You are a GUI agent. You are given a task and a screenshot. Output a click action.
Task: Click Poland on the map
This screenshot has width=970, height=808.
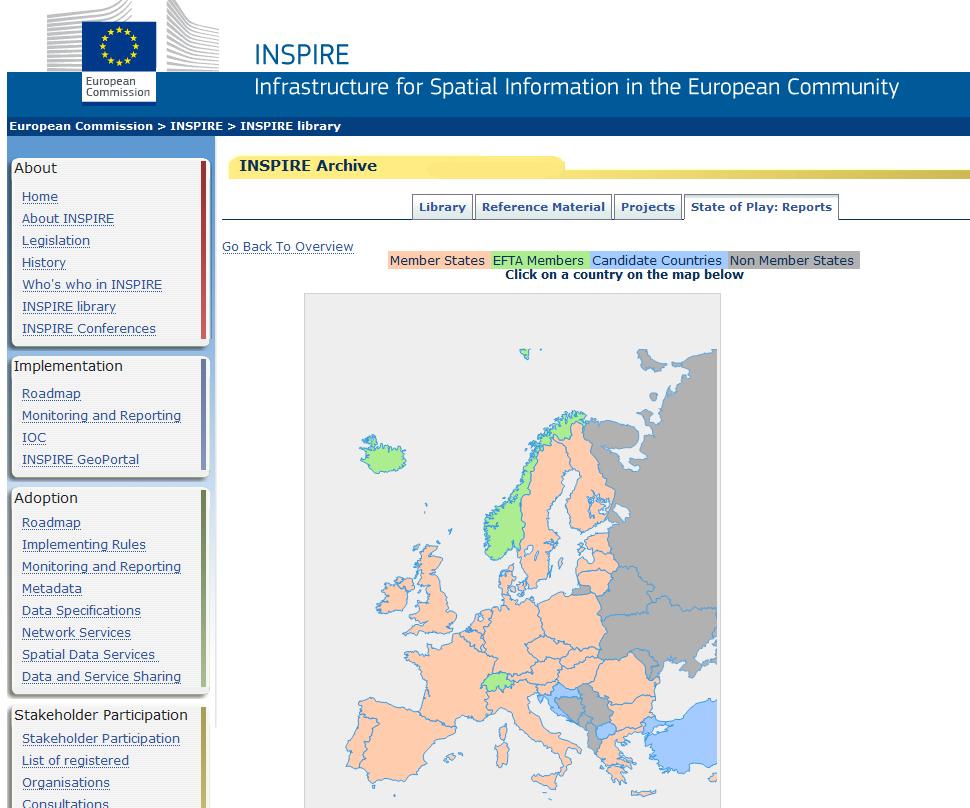(x=572, y=619)
